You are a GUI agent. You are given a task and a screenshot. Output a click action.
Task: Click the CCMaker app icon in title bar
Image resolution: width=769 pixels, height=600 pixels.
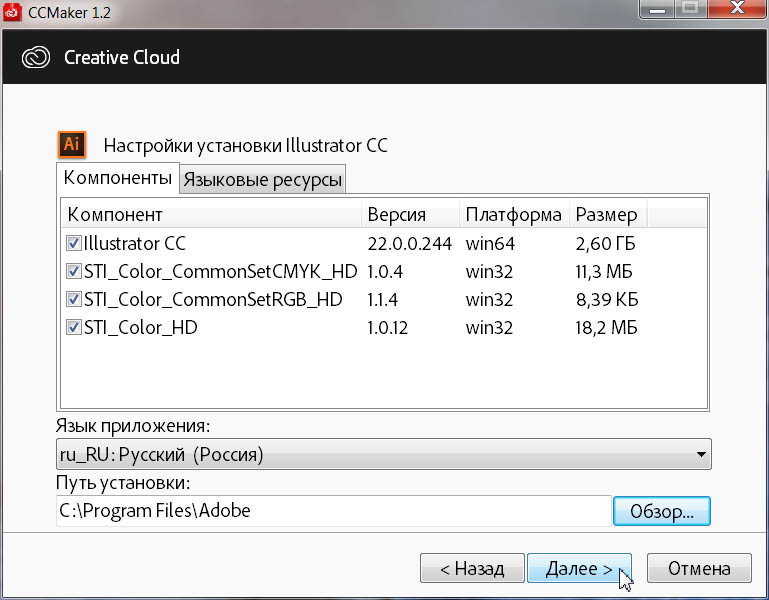tap(11, 11)
